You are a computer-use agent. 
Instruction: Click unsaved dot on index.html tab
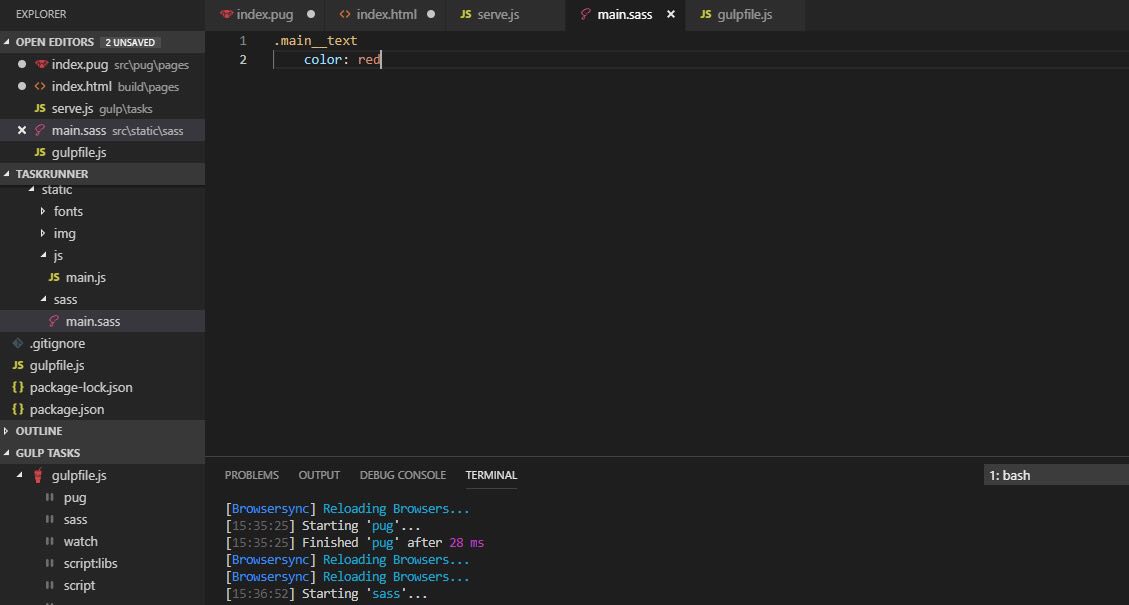(431, 14)
